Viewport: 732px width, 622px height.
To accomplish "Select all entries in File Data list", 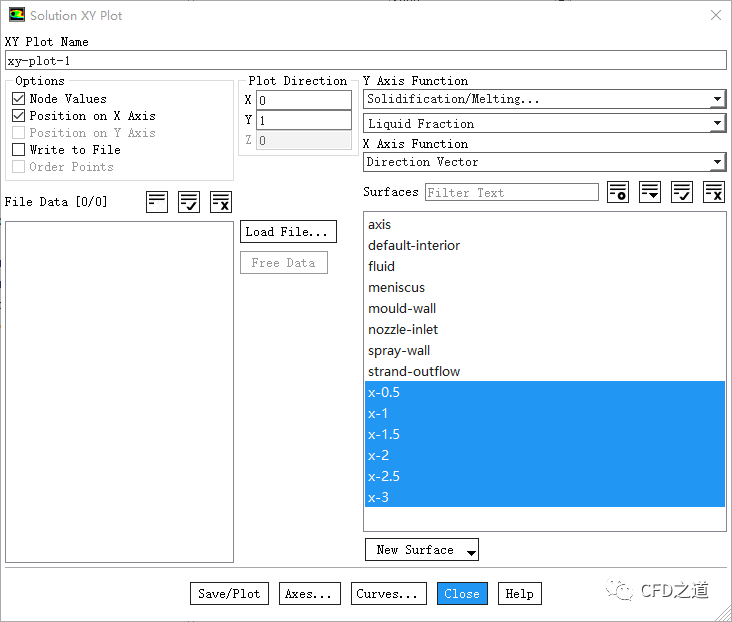I will click(x=189, y=201).
